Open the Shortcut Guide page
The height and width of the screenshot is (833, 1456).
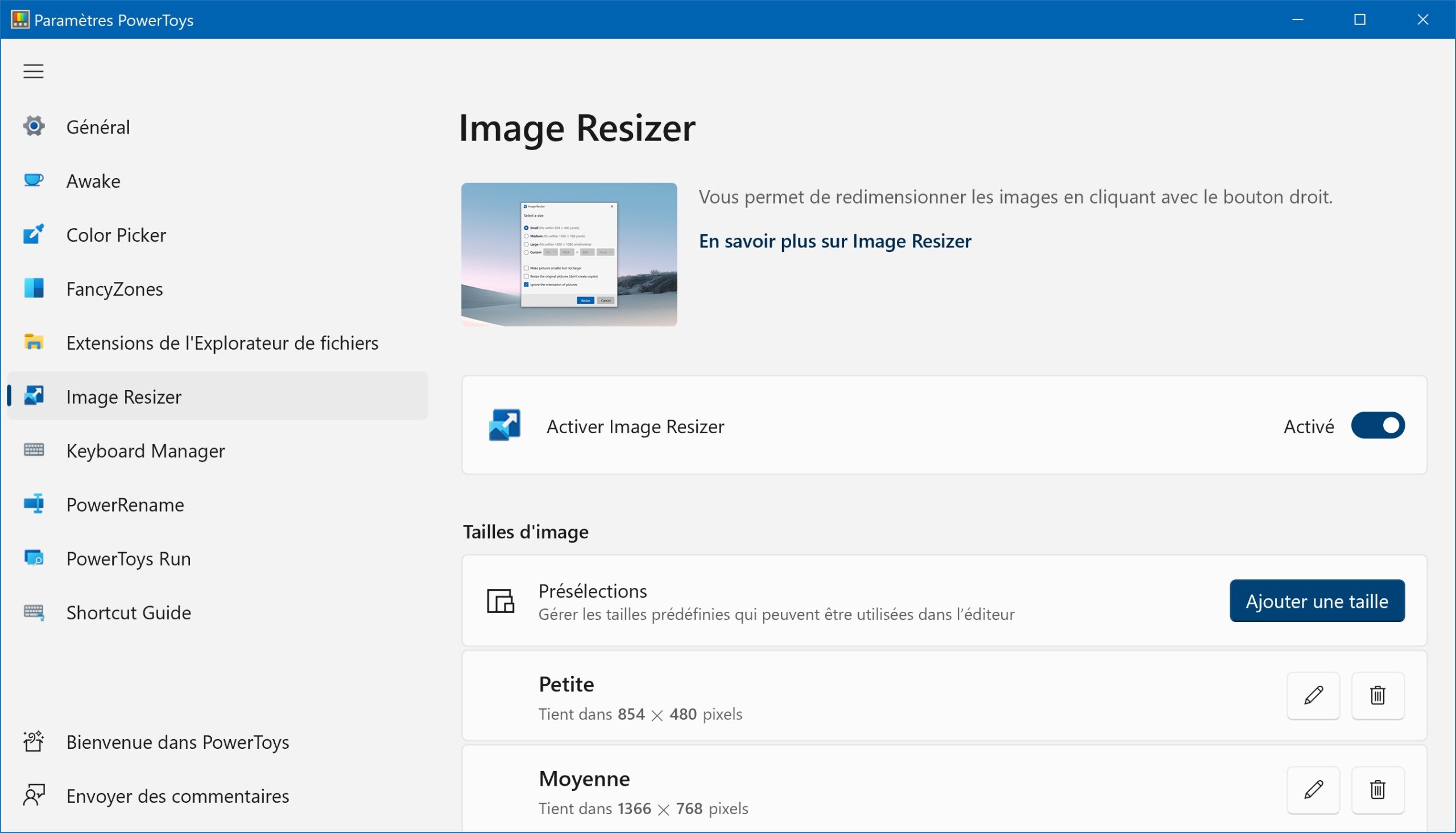(x=217, y=612)
